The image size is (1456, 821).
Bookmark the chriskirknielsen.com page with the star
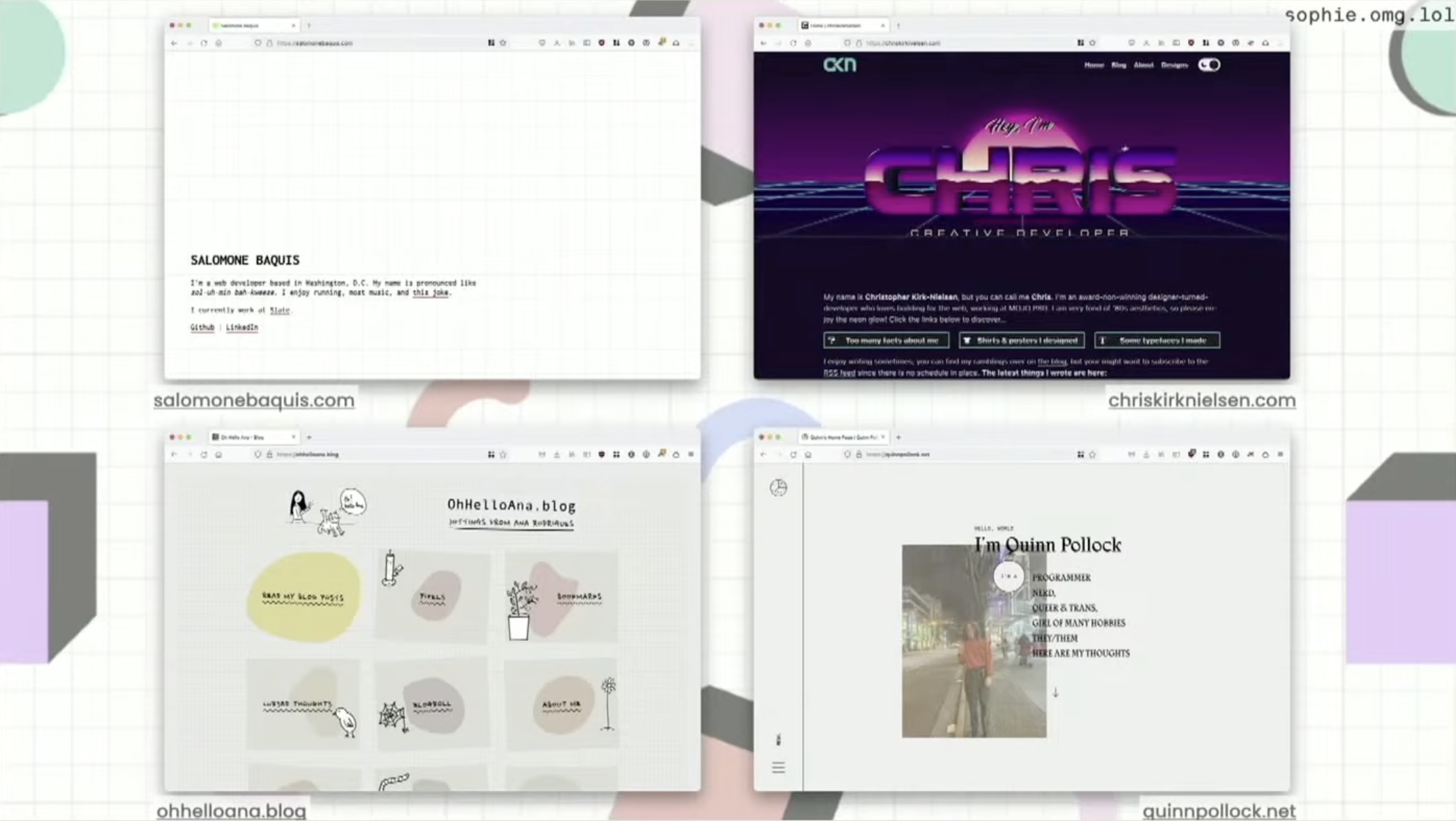pyautogui.click(x=1092, y=43)
